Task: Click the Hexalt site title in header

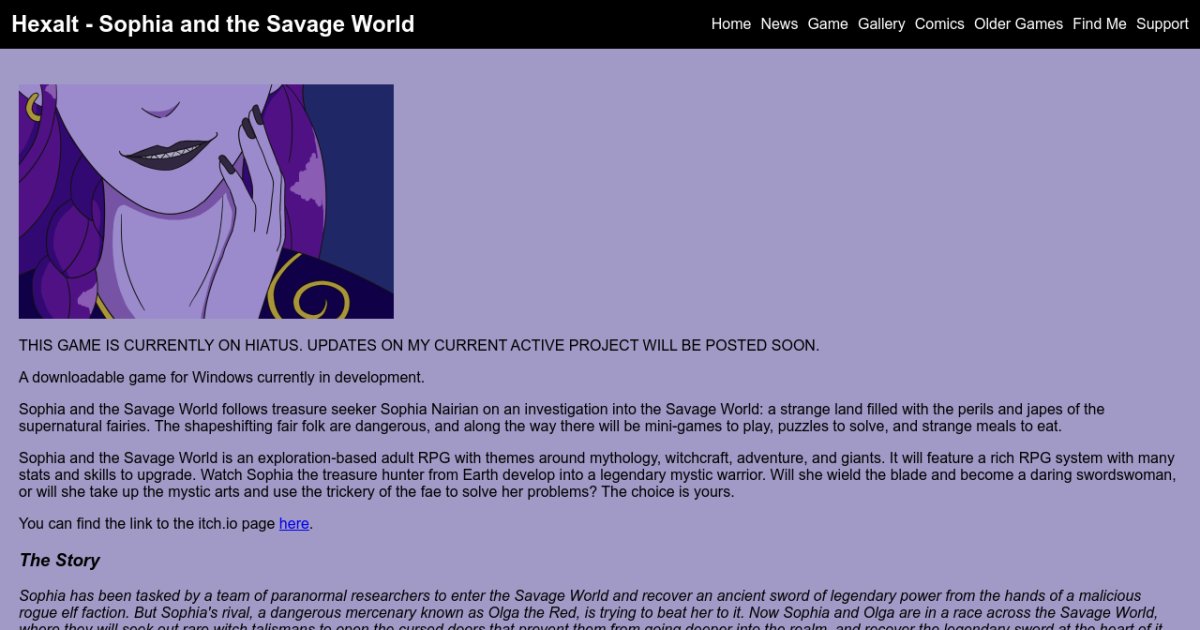Action: [x=213, y=24]
